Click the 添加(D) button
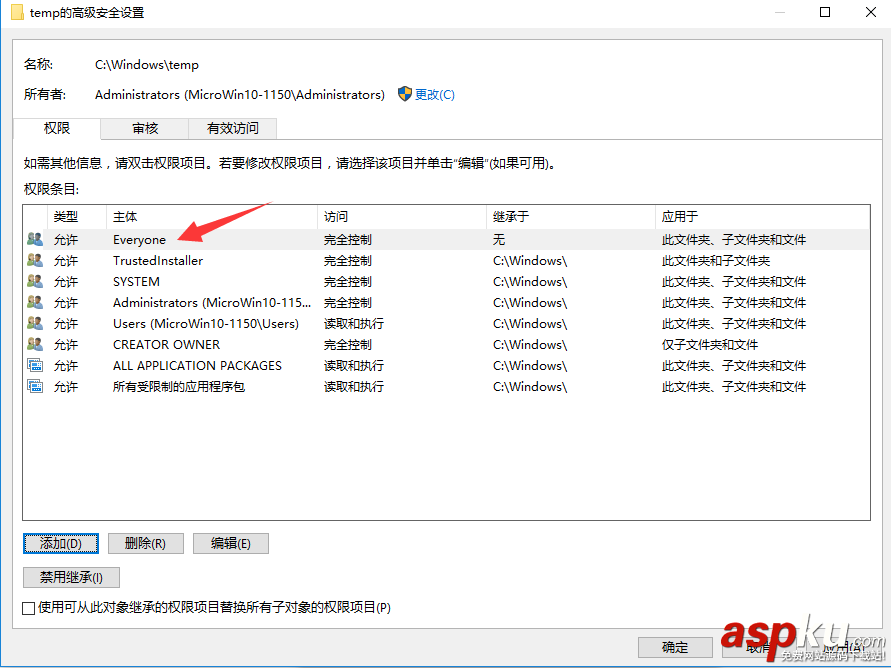The image size is (891, 668). (x=61, y=544)
